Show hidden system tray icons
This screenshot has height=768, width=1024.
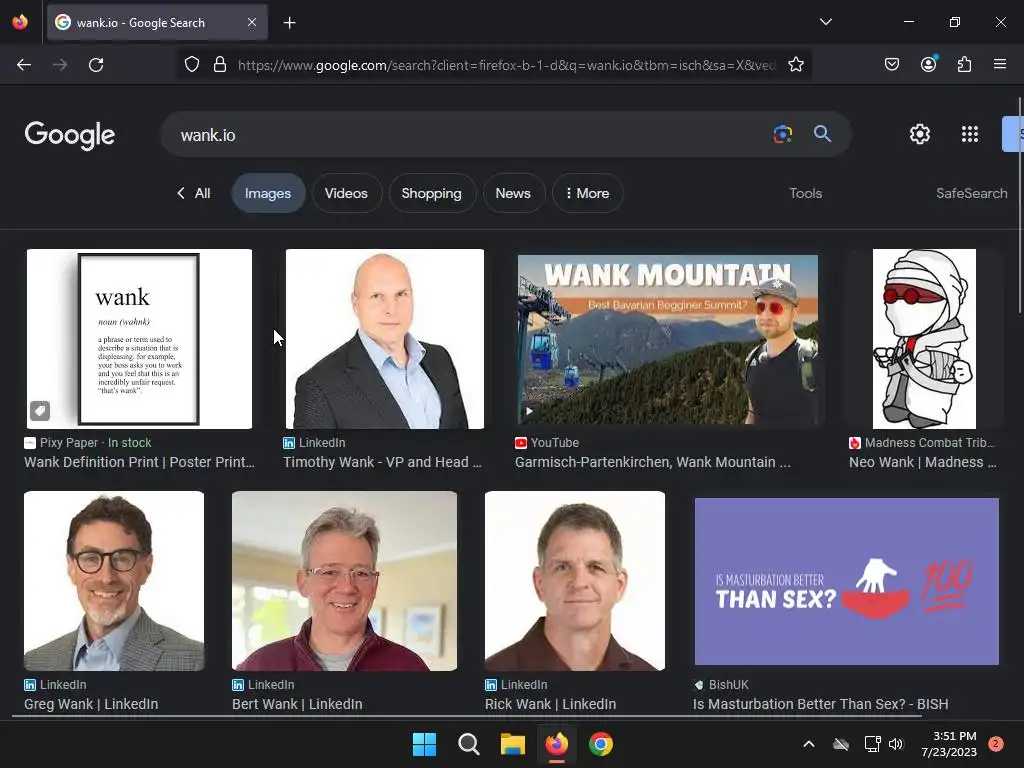pos(808,744)
